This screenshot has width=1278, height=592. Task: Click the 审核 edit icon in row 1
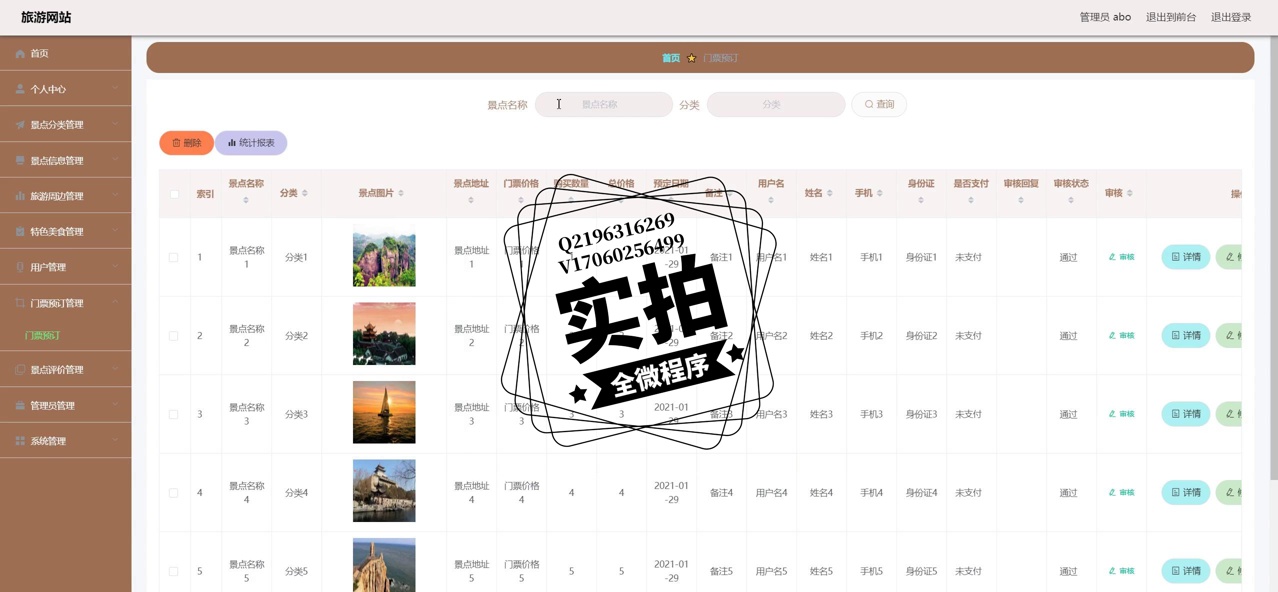pyautogui.click(x=1112, y=257)
